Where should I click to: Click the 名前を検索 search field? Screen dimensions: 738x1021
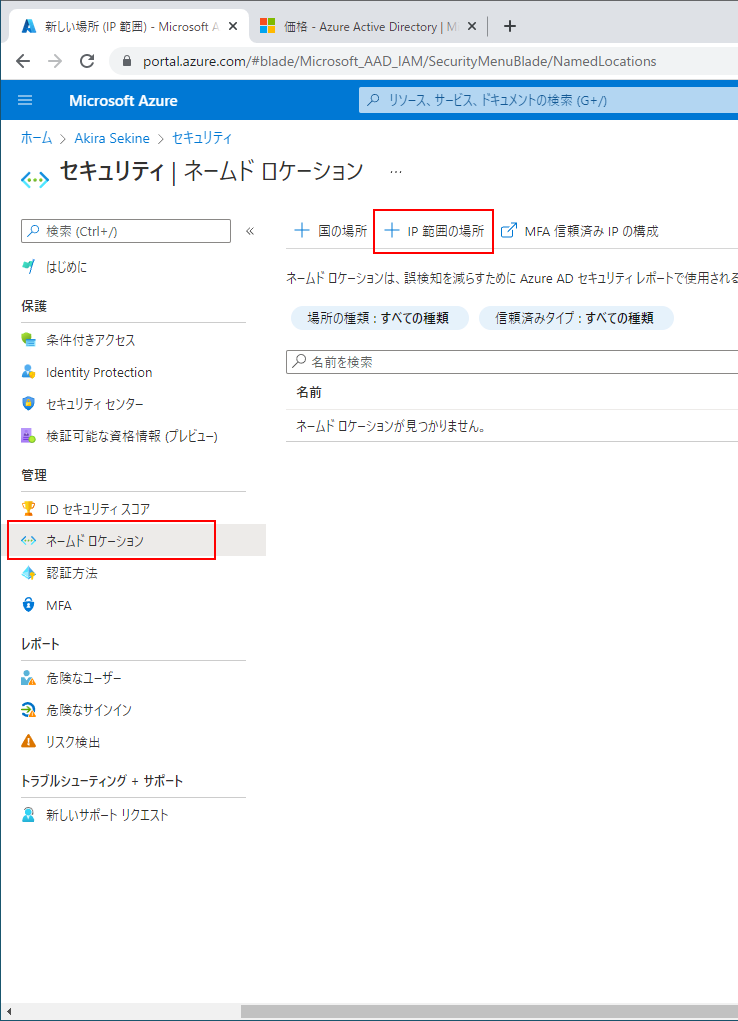tap(512, 362)
